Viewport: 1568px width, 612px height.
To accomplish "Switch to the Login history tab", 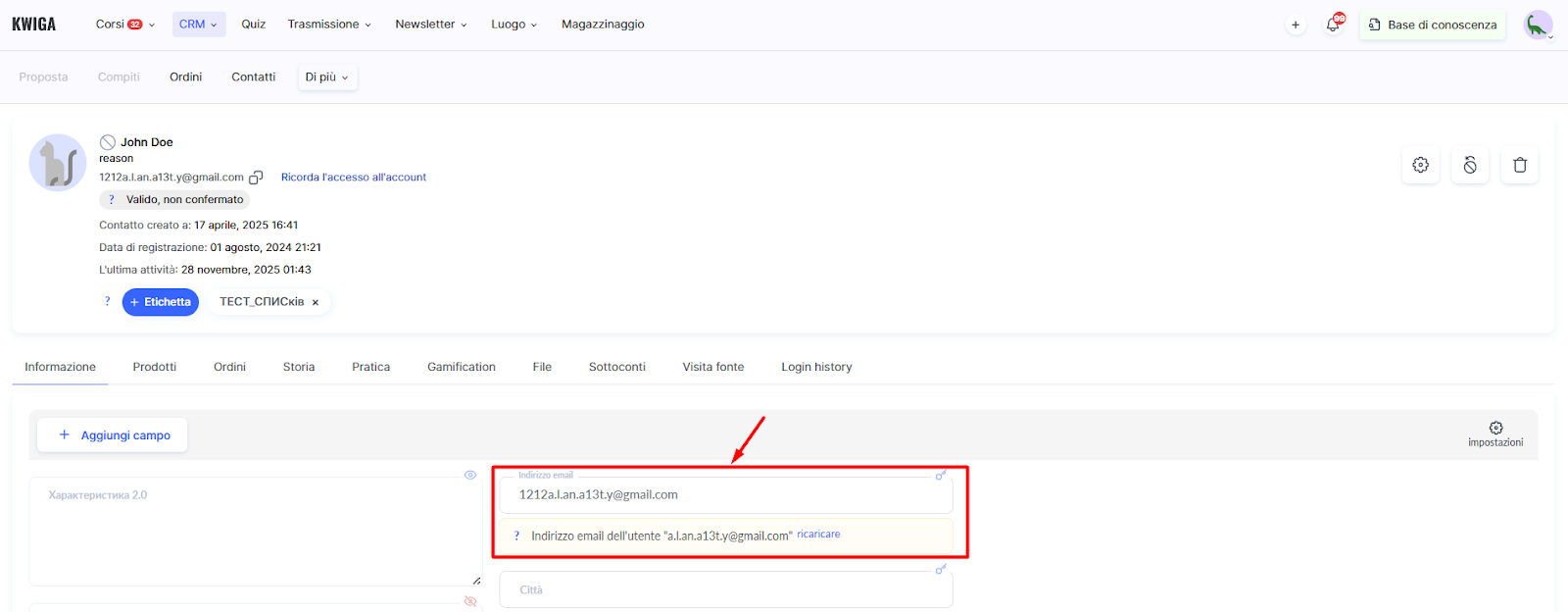I will [816, 367].
